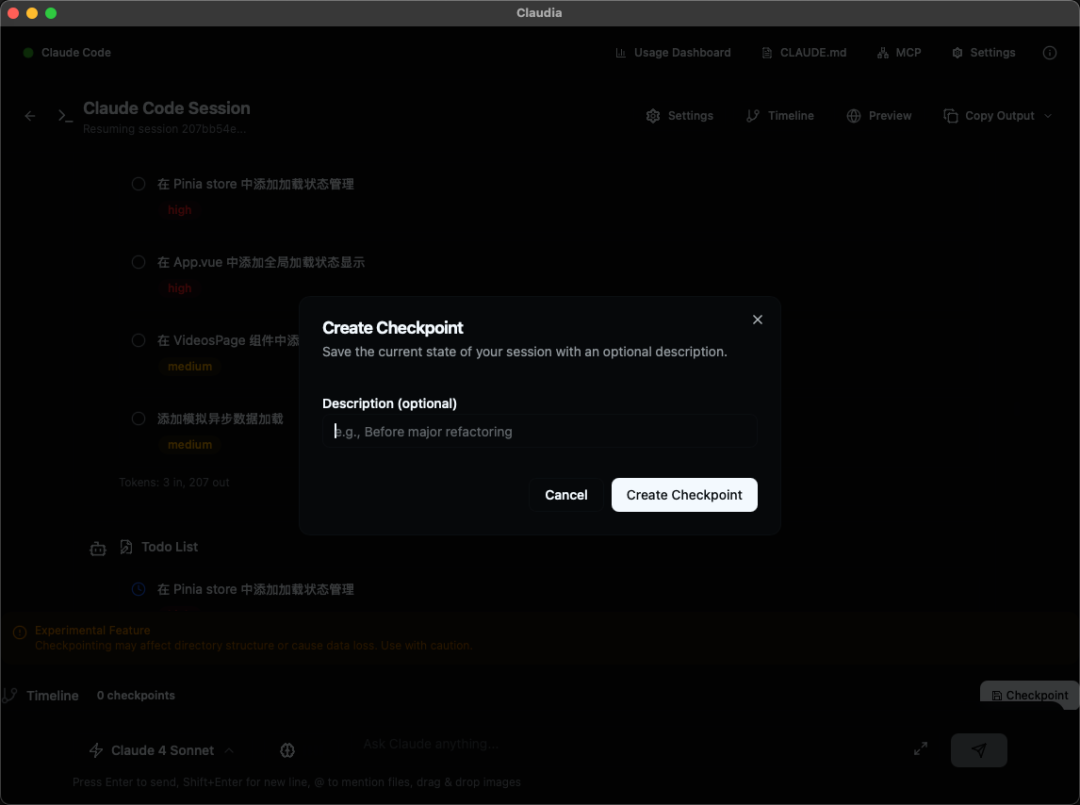Select the first Pinia store todo circle
The width and height of the screenshot is (1080, 805).
coord(138,184)
